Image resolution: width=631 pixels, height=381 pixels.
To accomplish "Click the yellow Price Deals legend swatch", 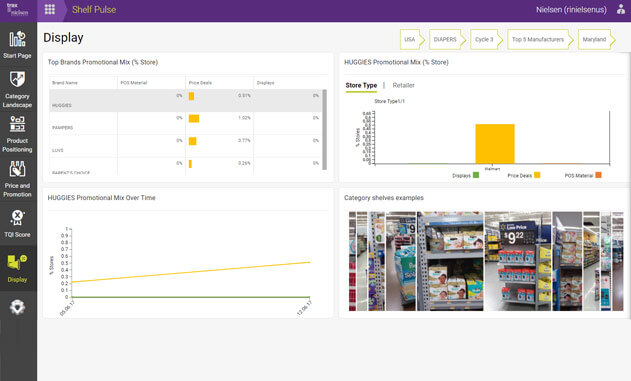I will tap(537, 175).
